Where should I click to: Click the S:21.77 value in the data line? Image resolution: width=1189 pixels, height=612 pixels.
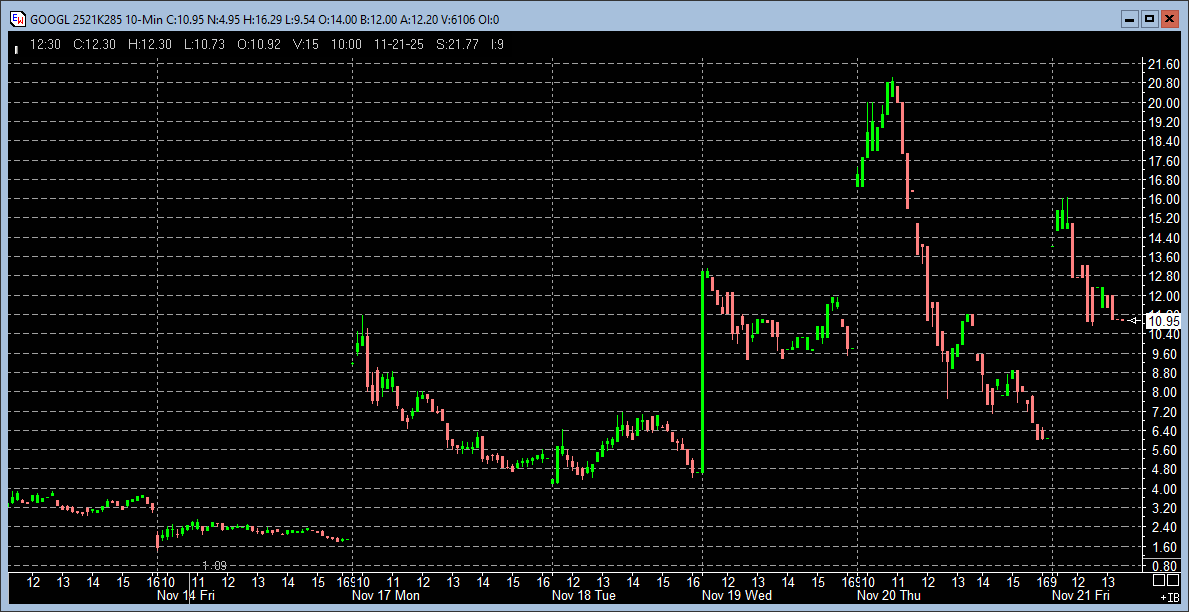click(x=433, y=45)
